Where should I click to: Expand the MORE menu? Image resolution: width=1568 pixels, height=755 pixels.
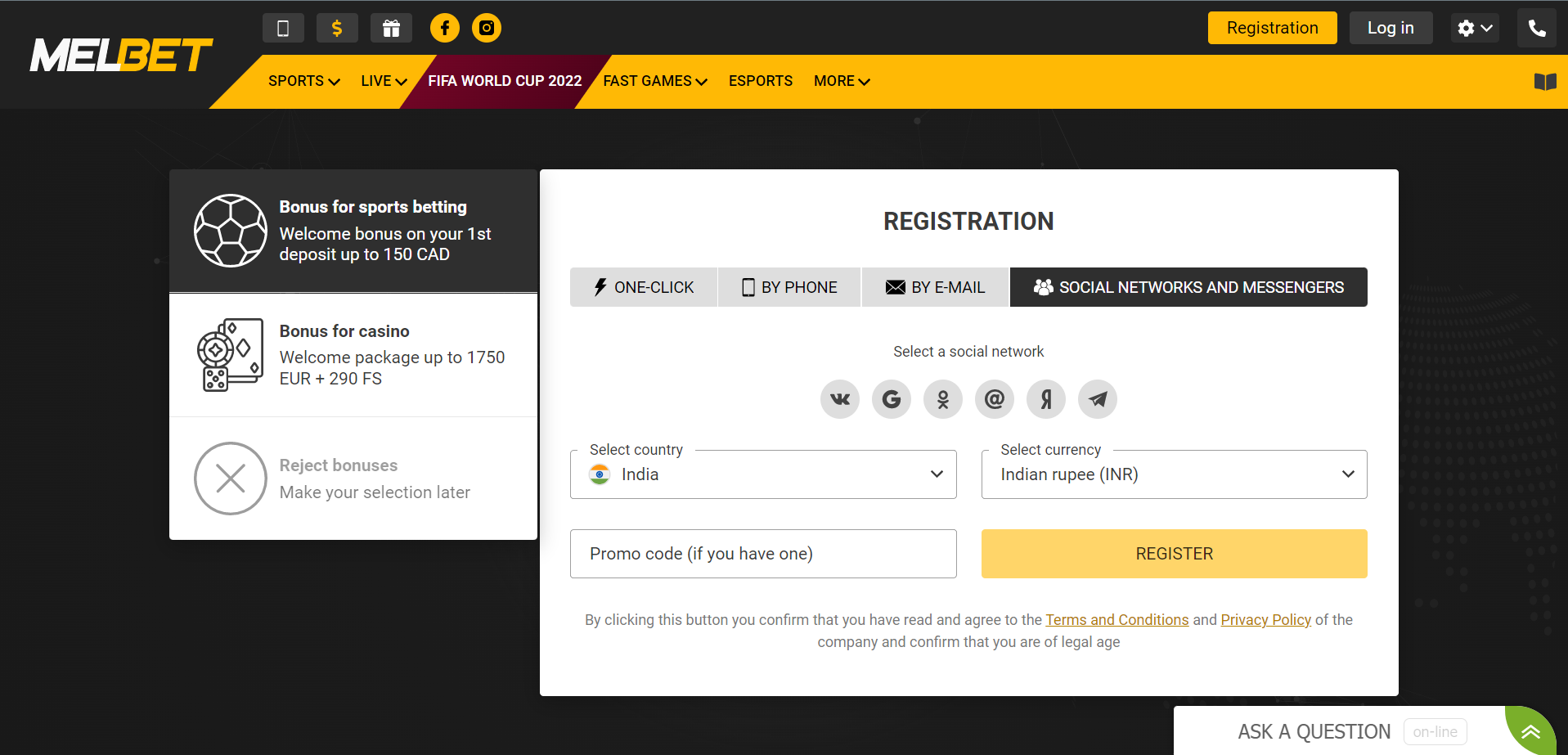pyautogui.click(x=842, y=81)
